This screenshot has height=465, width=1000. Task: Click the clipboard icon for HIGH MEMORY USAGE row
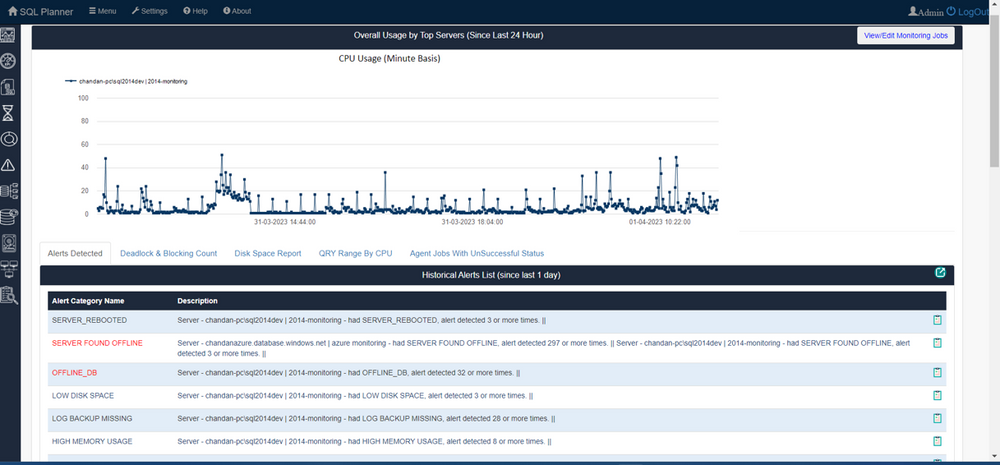pos(937,441)
